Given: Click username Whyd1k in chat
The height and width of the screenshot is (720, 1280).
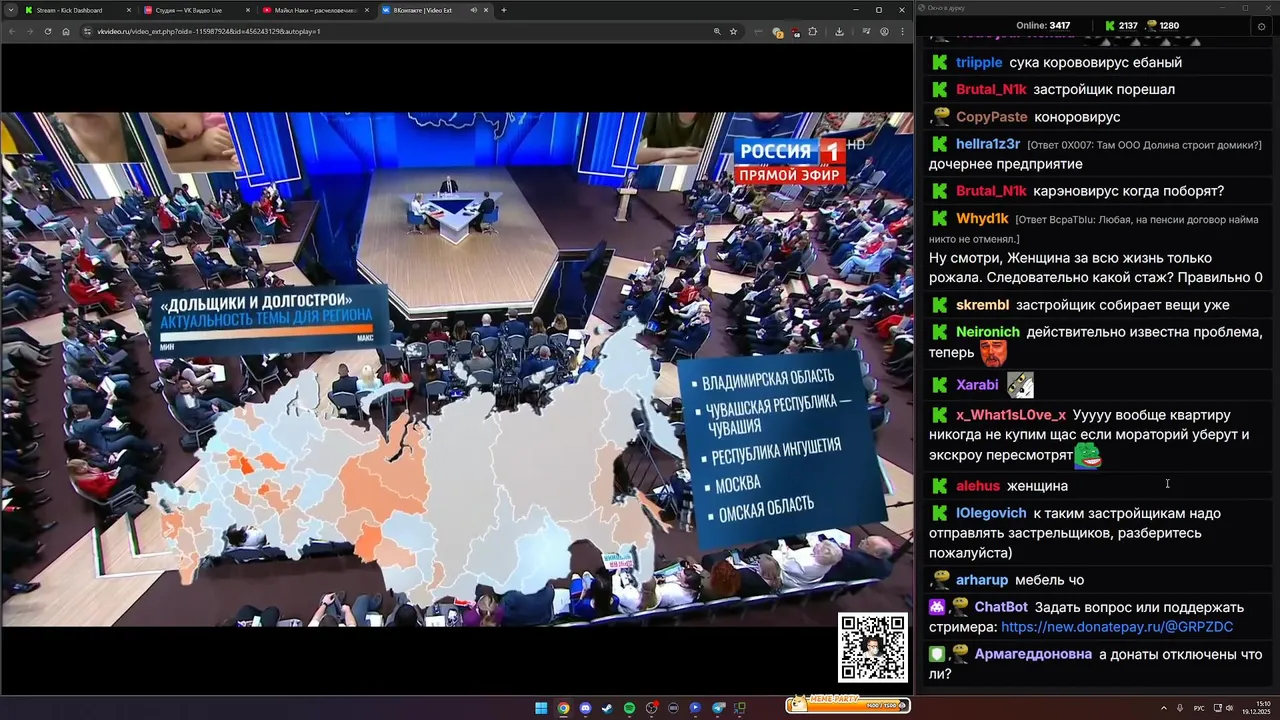Looking at the screenshot, I should click(x=982, y=218).
